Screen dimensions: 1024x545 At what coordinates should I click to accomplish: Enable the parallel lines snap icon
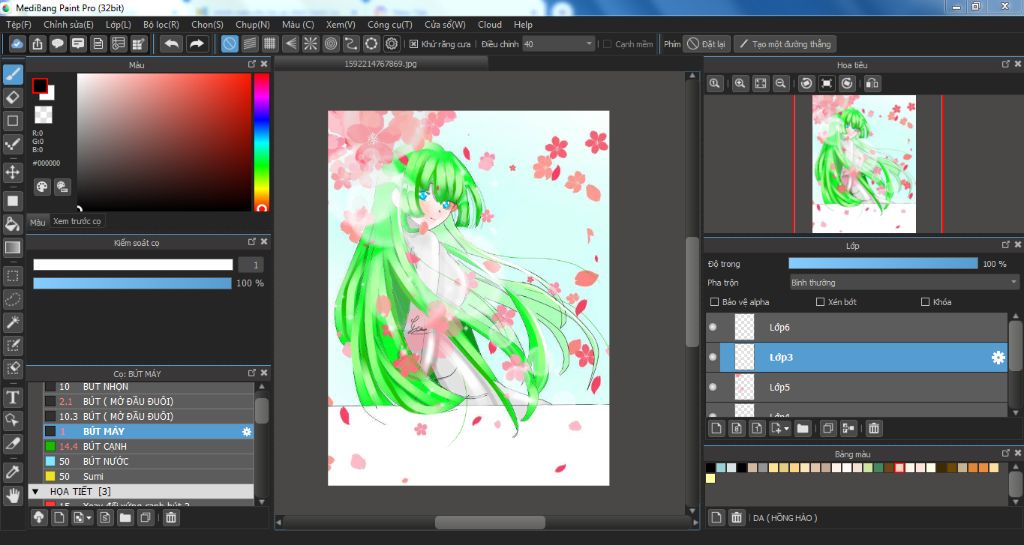(x=249, y=44)
